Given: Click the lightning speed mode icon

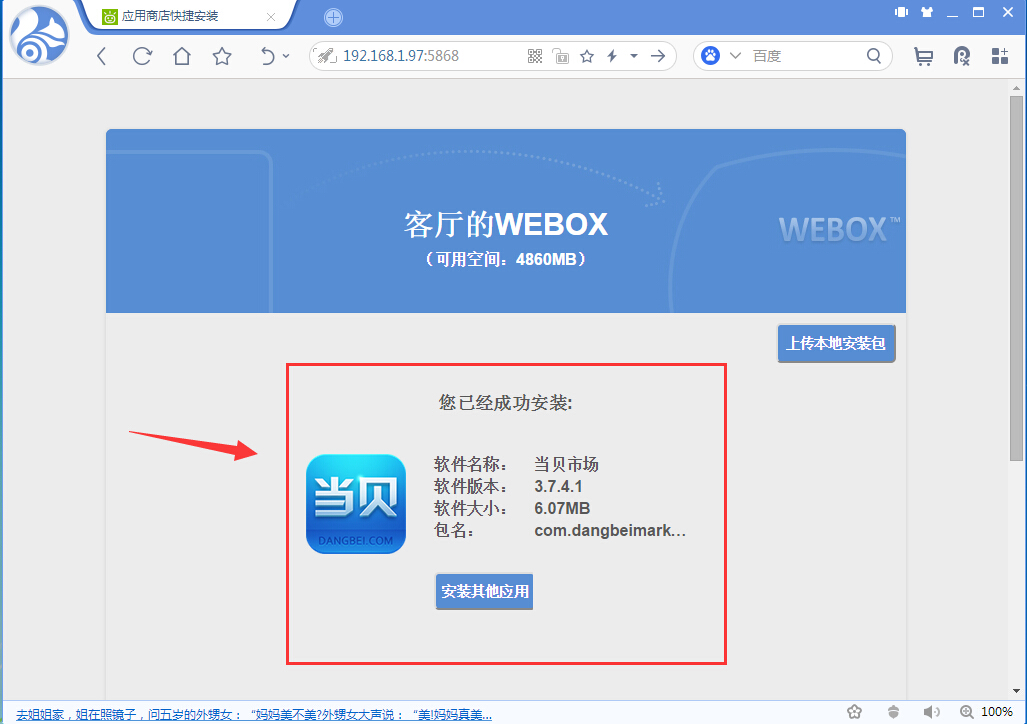Looking at the screenshot, I should click(612, 56).
